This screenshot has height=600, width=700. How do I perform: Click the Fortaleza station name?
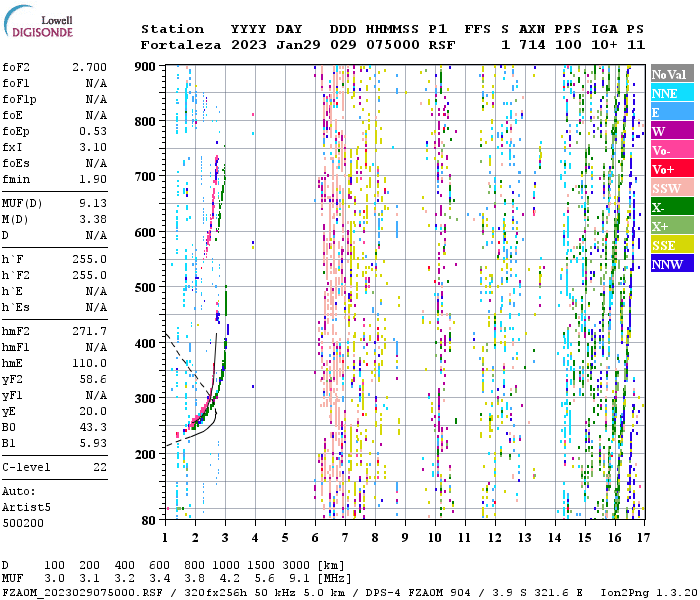pyautogui.click(x=181, y=46)
